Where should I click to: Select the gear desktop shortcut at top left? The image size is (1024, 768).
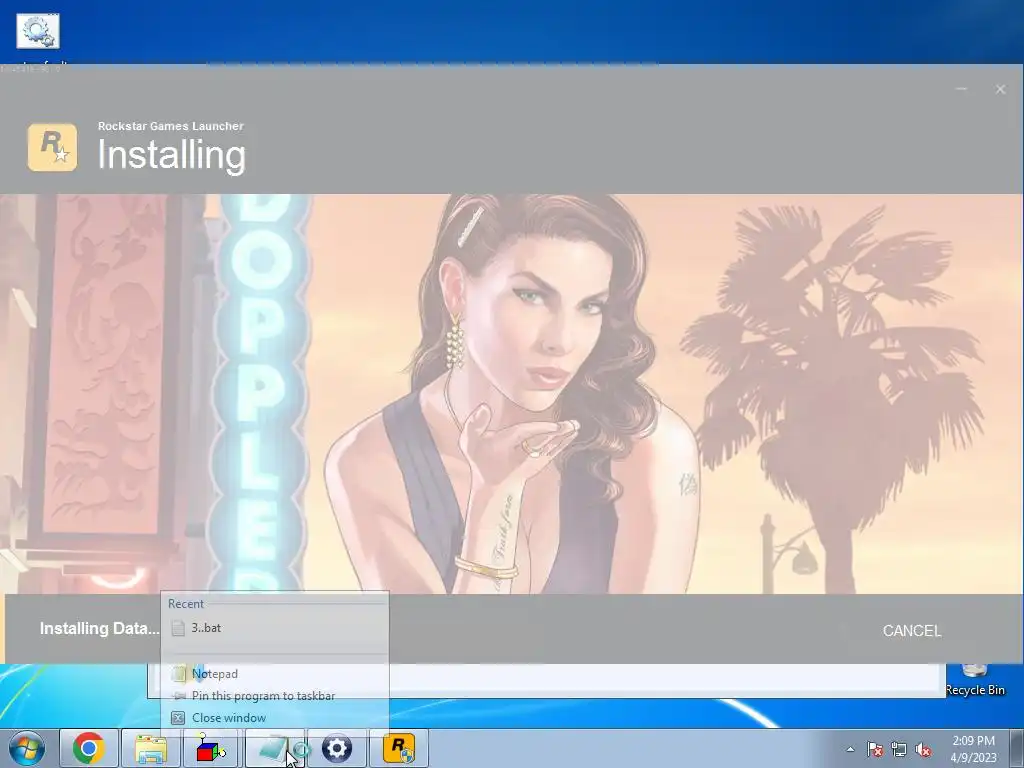(38, 31)
